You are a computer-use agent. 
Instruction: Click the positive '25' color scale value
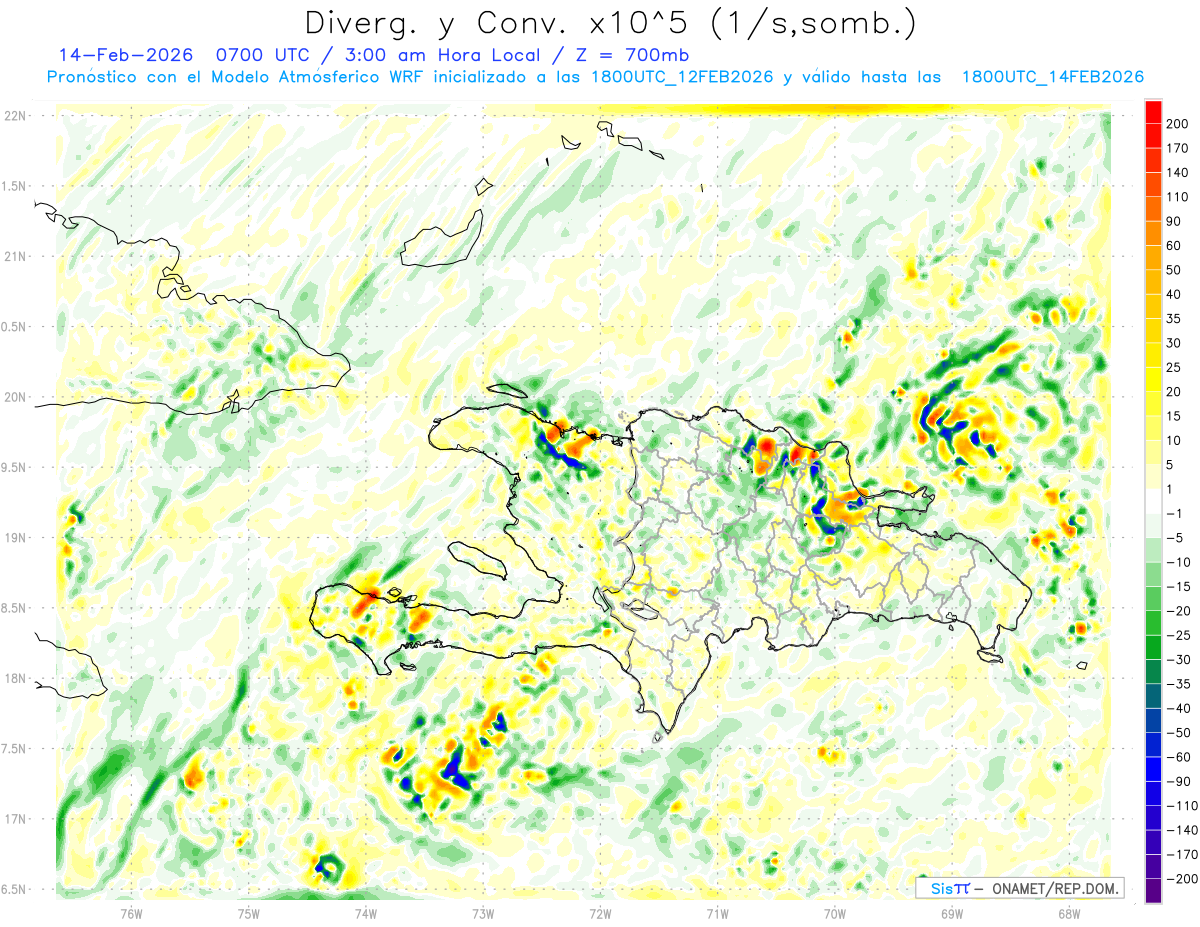click(x=1175, y=368)
